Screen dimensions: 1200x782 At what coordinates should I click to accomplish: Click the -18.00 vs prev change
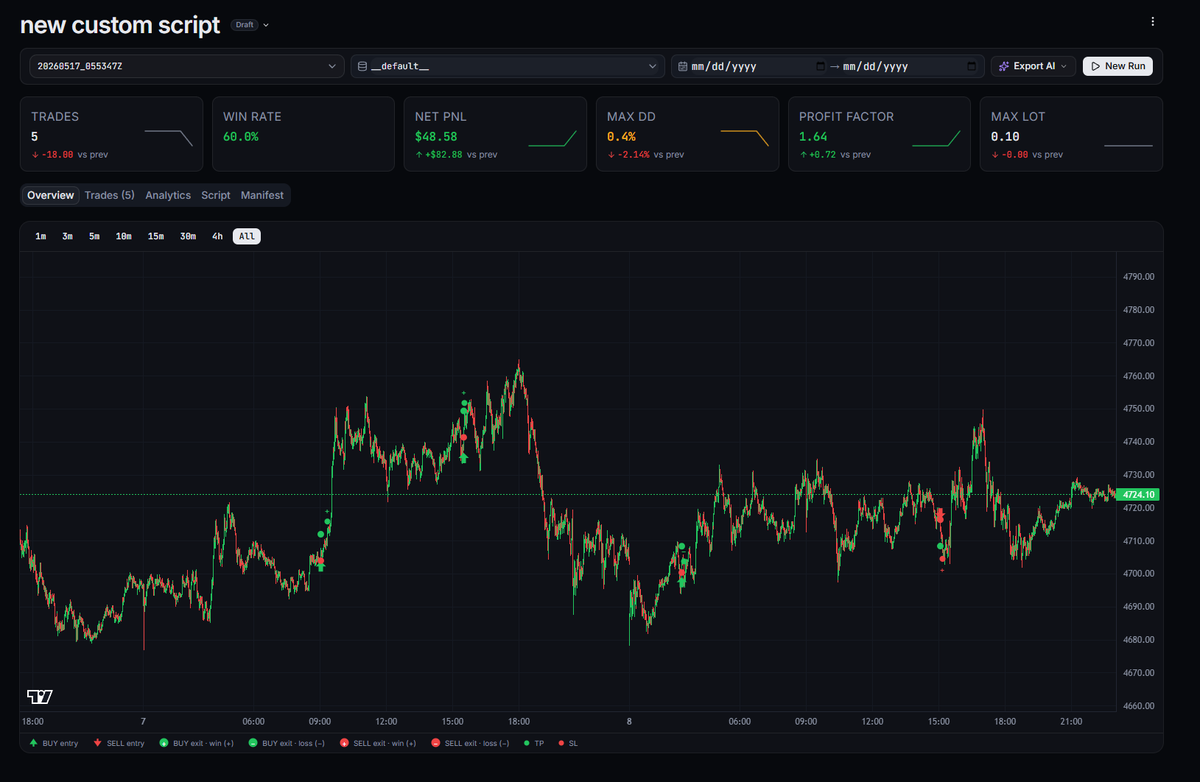click(69, 155)
